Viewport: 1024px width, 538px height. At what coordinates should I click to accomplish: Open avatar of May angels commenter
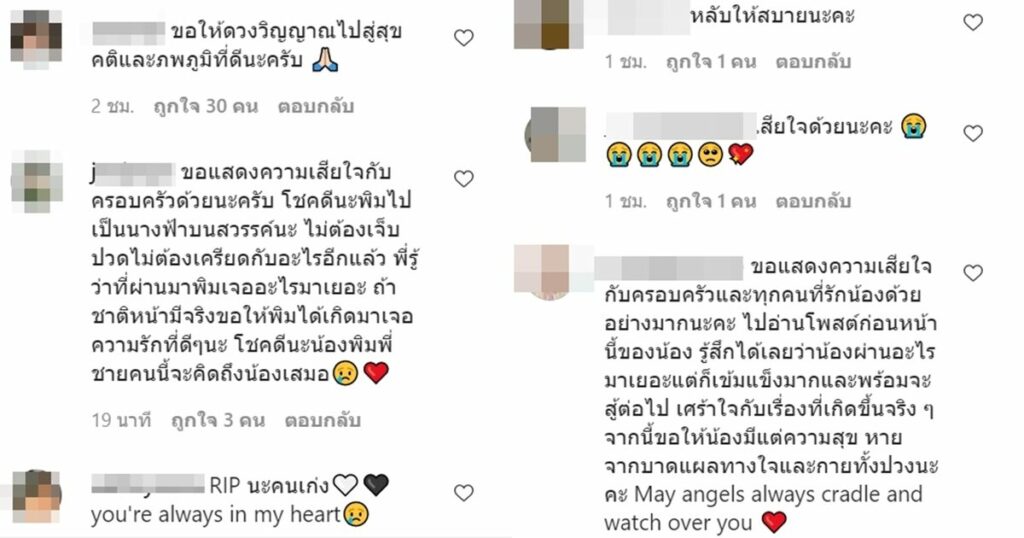pyautogui.click(x=551, y=272)
